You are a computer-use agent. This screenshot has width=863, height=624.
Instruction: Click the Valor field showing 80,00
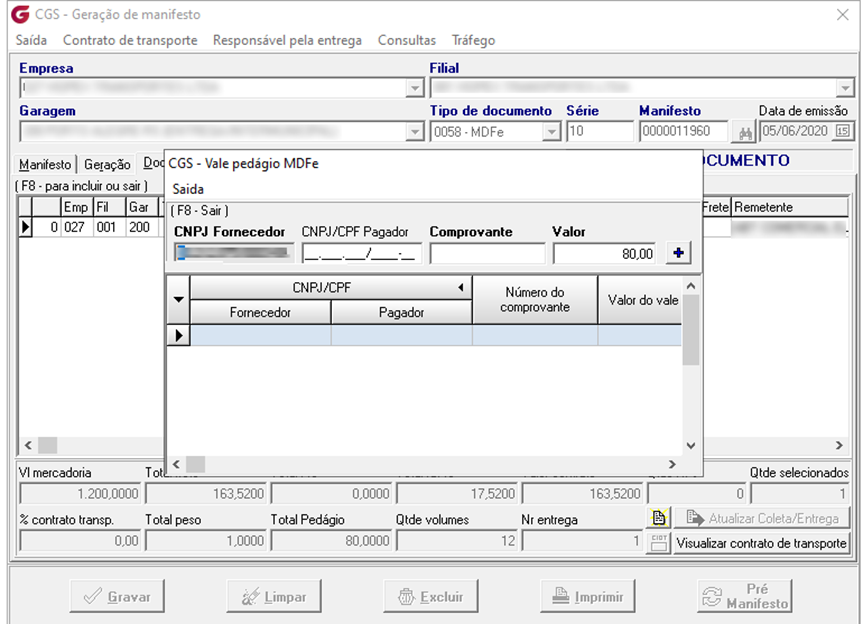[604, 253]
